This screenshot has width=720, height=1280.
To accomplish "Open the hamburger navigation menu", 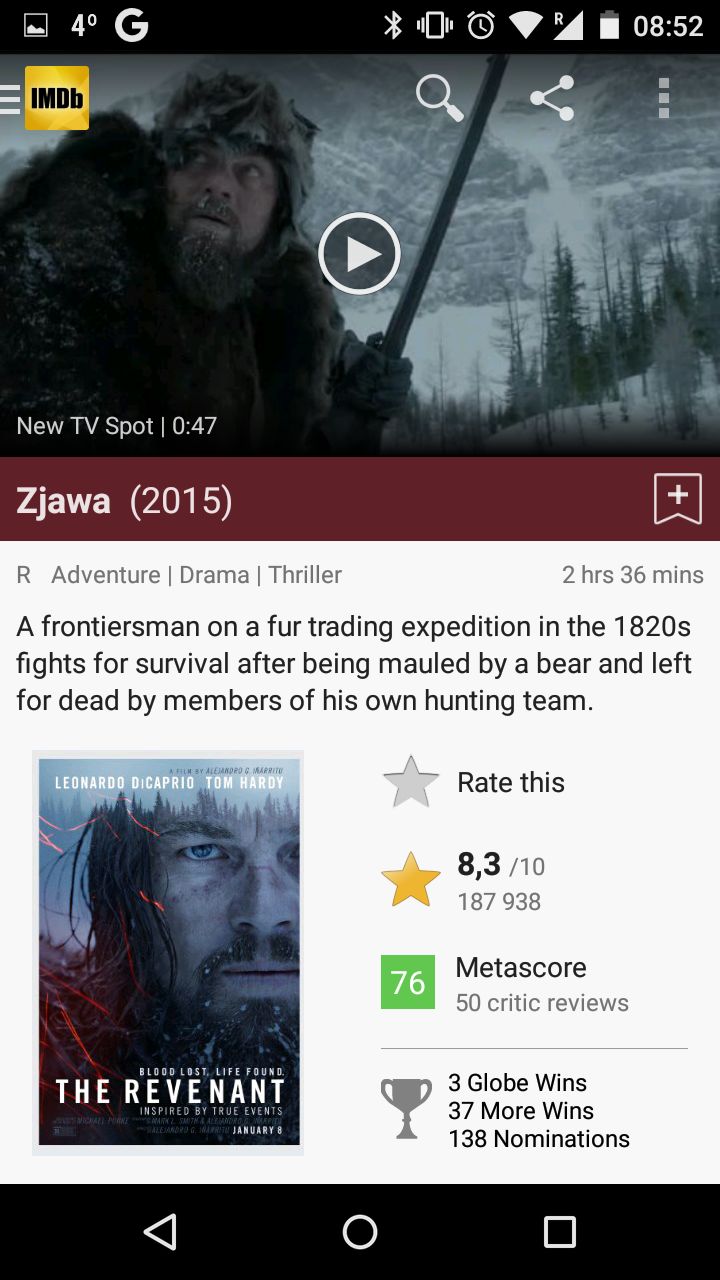I will point(10,98).
